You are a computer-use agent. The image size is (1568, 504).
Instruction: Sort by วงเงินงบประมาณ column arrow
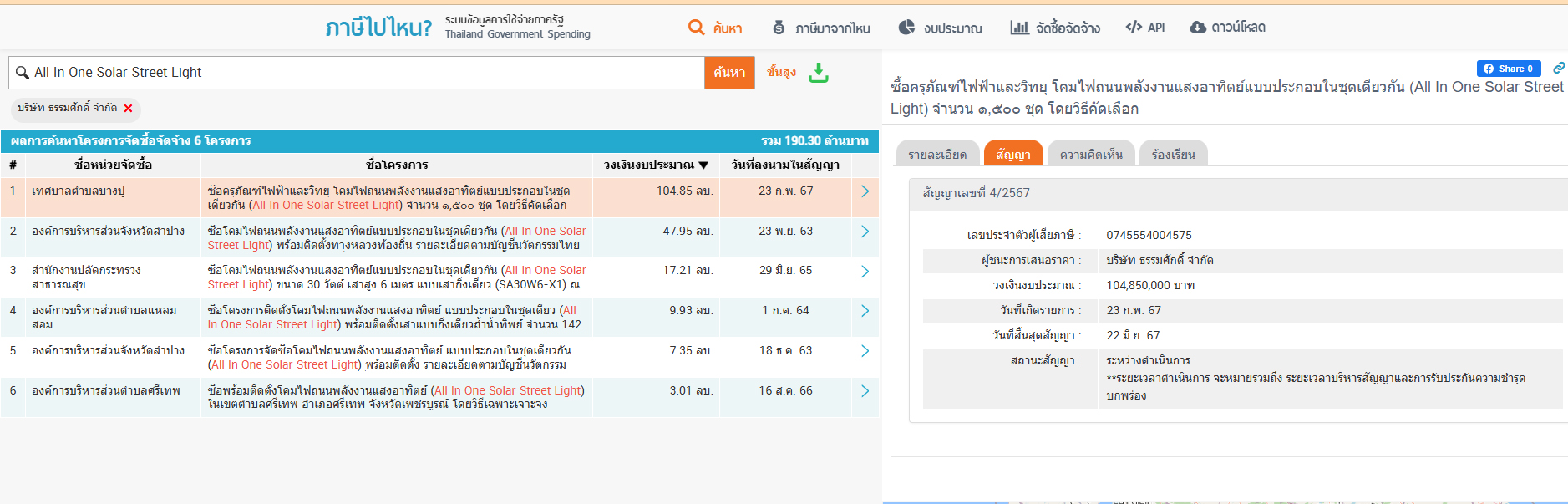tap(703, 165)
